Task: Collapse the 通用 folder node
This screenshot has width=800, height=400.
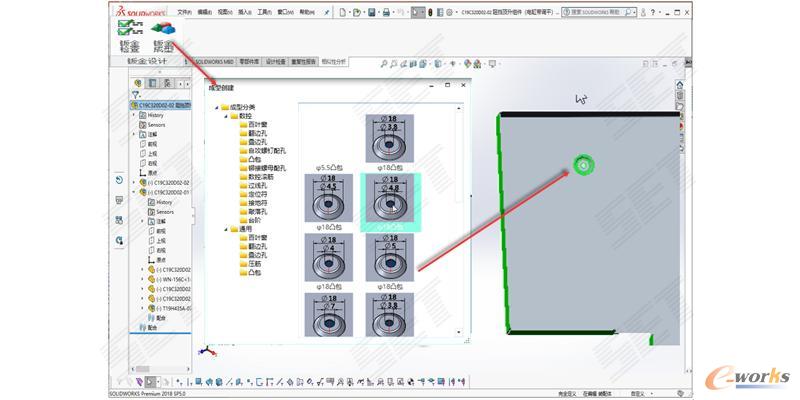Action: tap(226, 229)
